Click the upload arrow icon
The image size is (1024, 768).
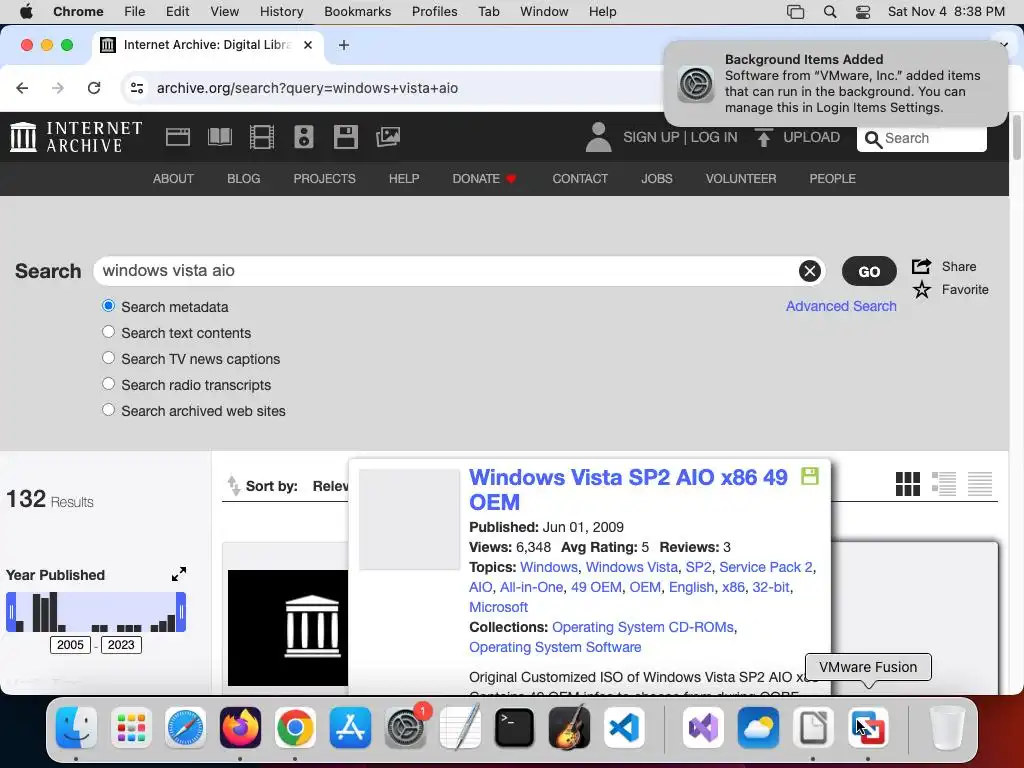click(x=763, y=137)
